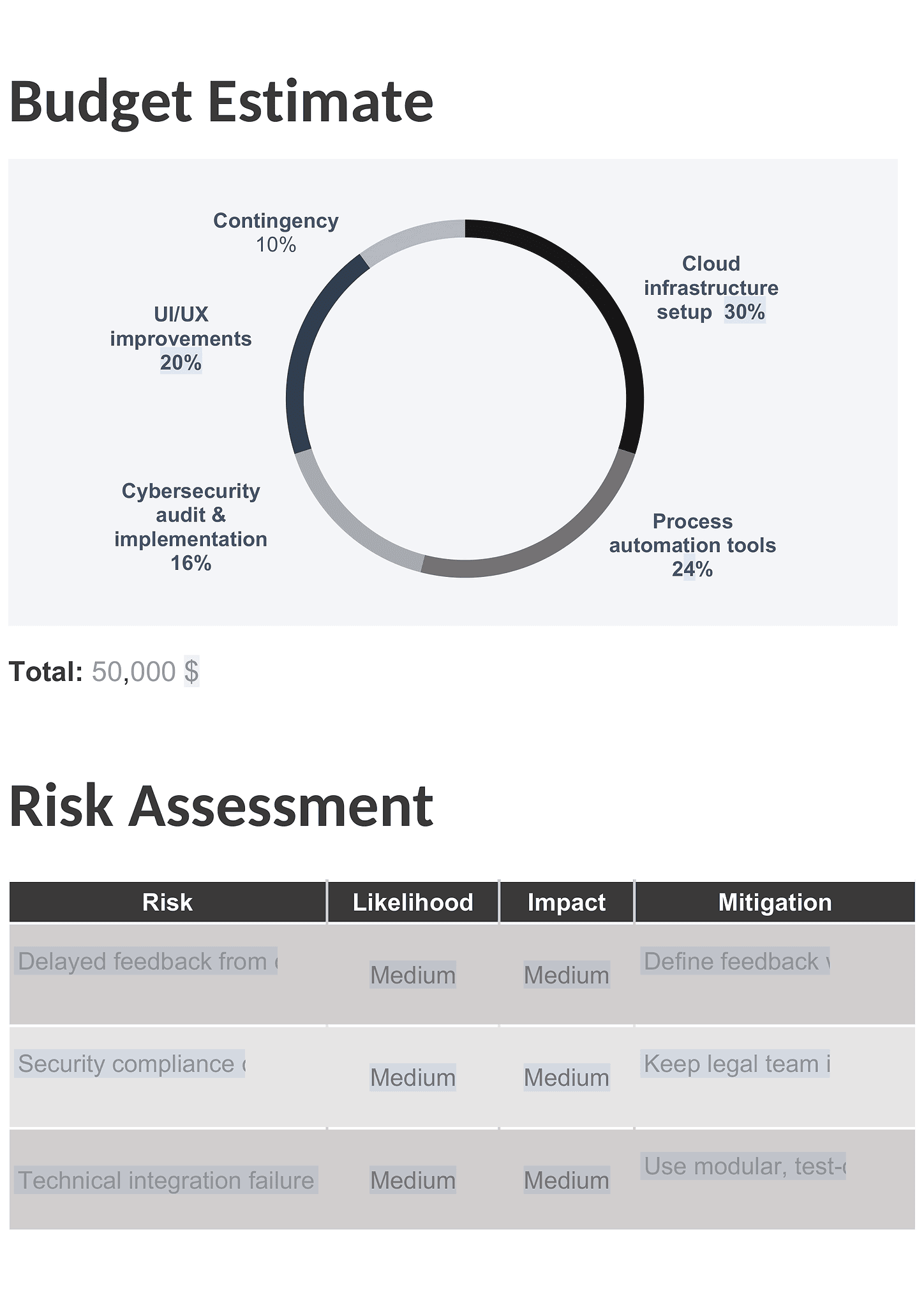Click the Process automation tools 24% label
The width and height of the screenshot is (924, 1307).
(692, 545)
